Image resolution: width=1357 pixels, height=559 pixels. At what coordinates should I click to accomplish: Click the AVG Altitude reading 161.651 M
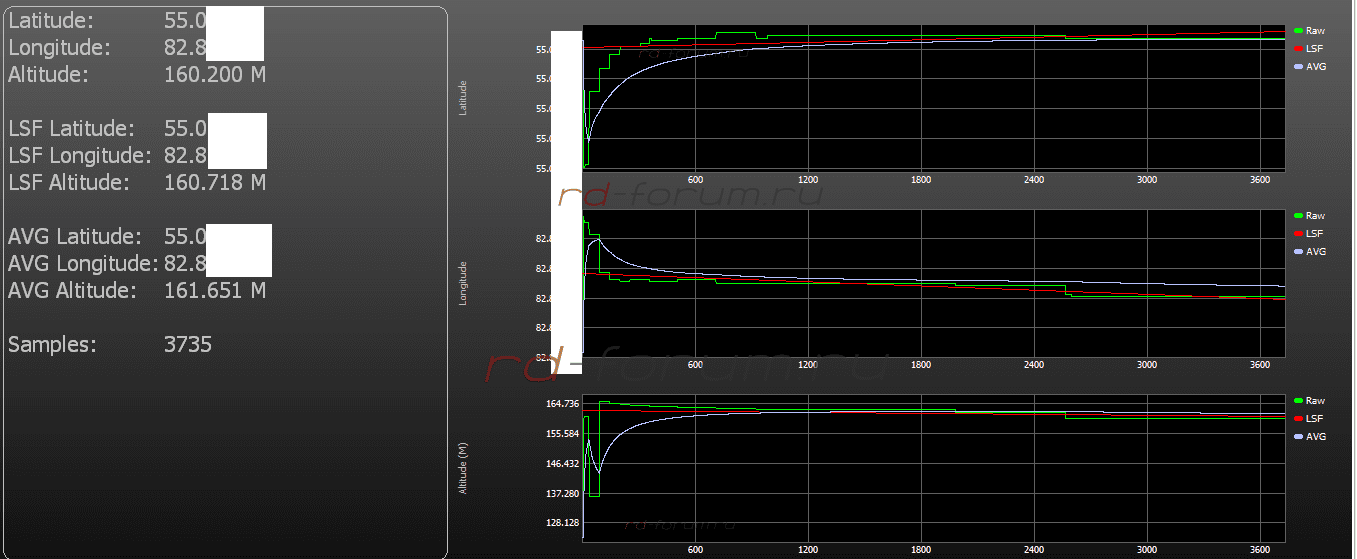pyautogui.click(x=214, y=291)
